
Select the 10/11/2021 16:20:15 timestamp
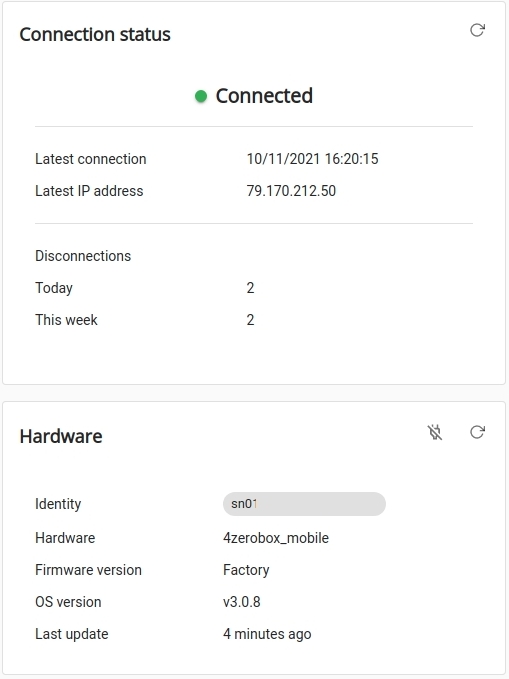pos(312,159)
